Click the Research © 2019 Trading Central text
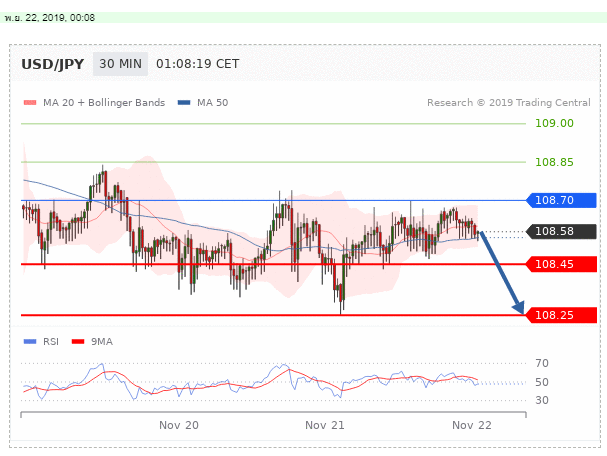The width and height of the screenshot is (607, 456). pos(509,103)
